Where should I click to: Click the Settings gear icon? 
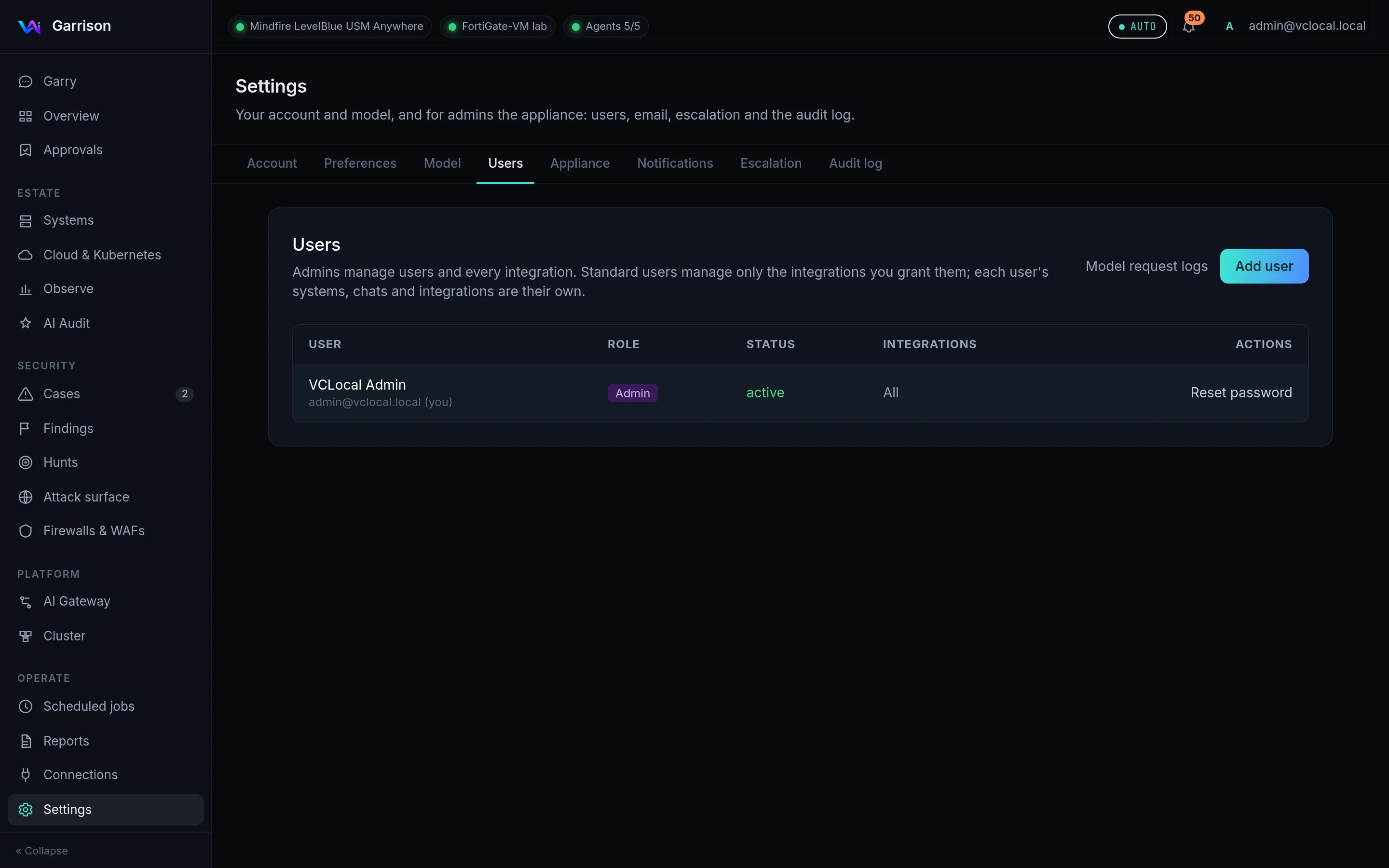[x=25, y=810]
